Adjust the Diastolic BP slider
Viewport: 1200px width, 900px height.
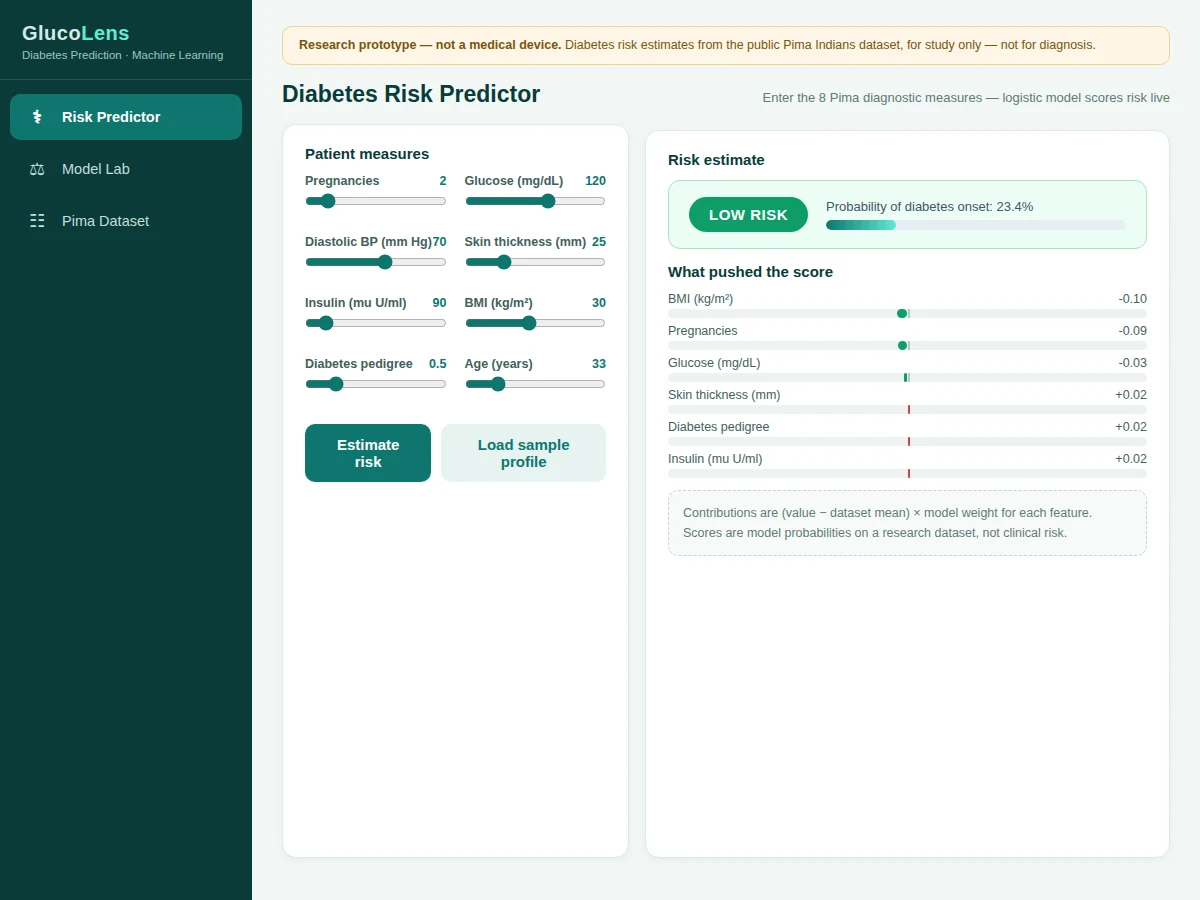pyautogui.click(x=376, y=262)
